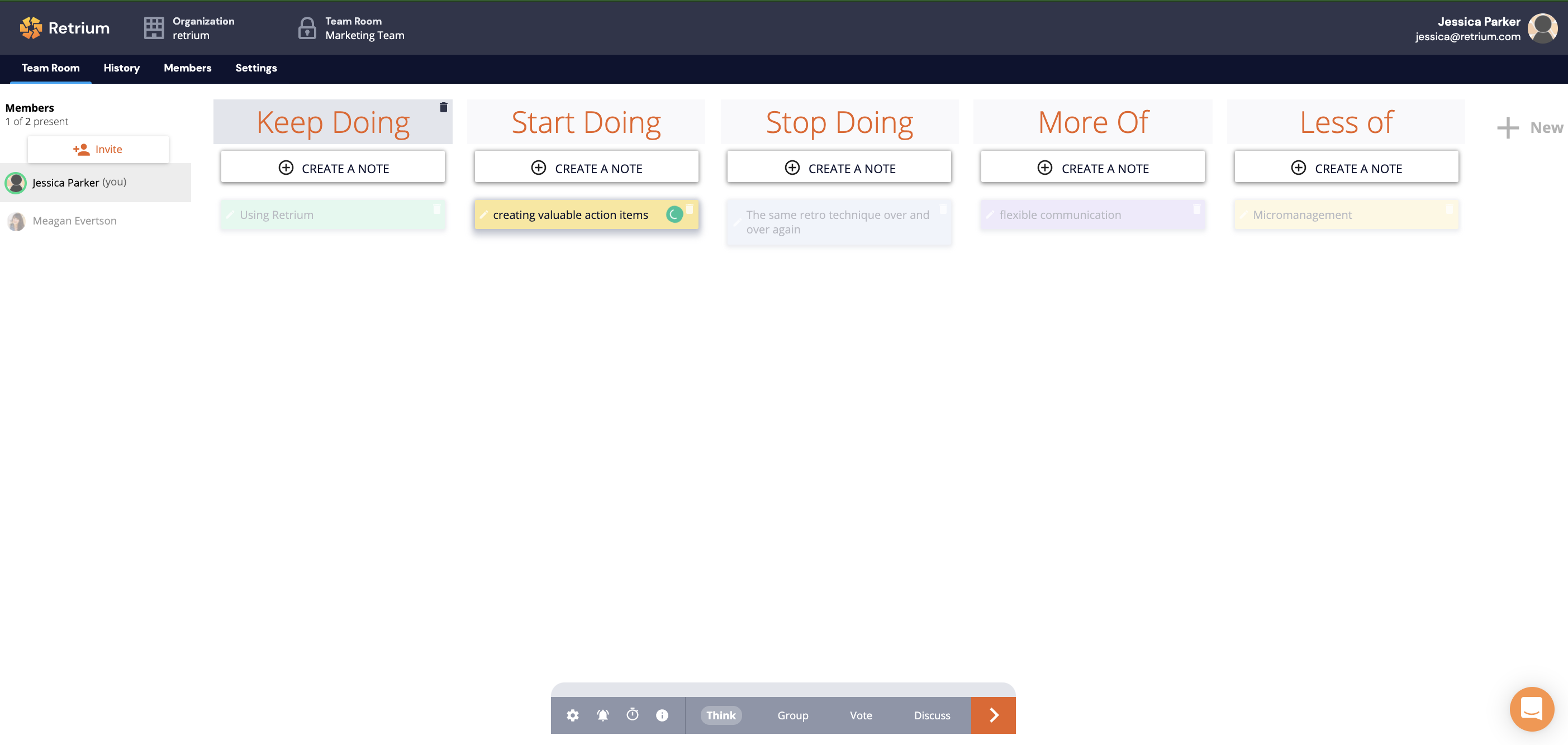Click the Retrium logo

[x=64, y=28]
